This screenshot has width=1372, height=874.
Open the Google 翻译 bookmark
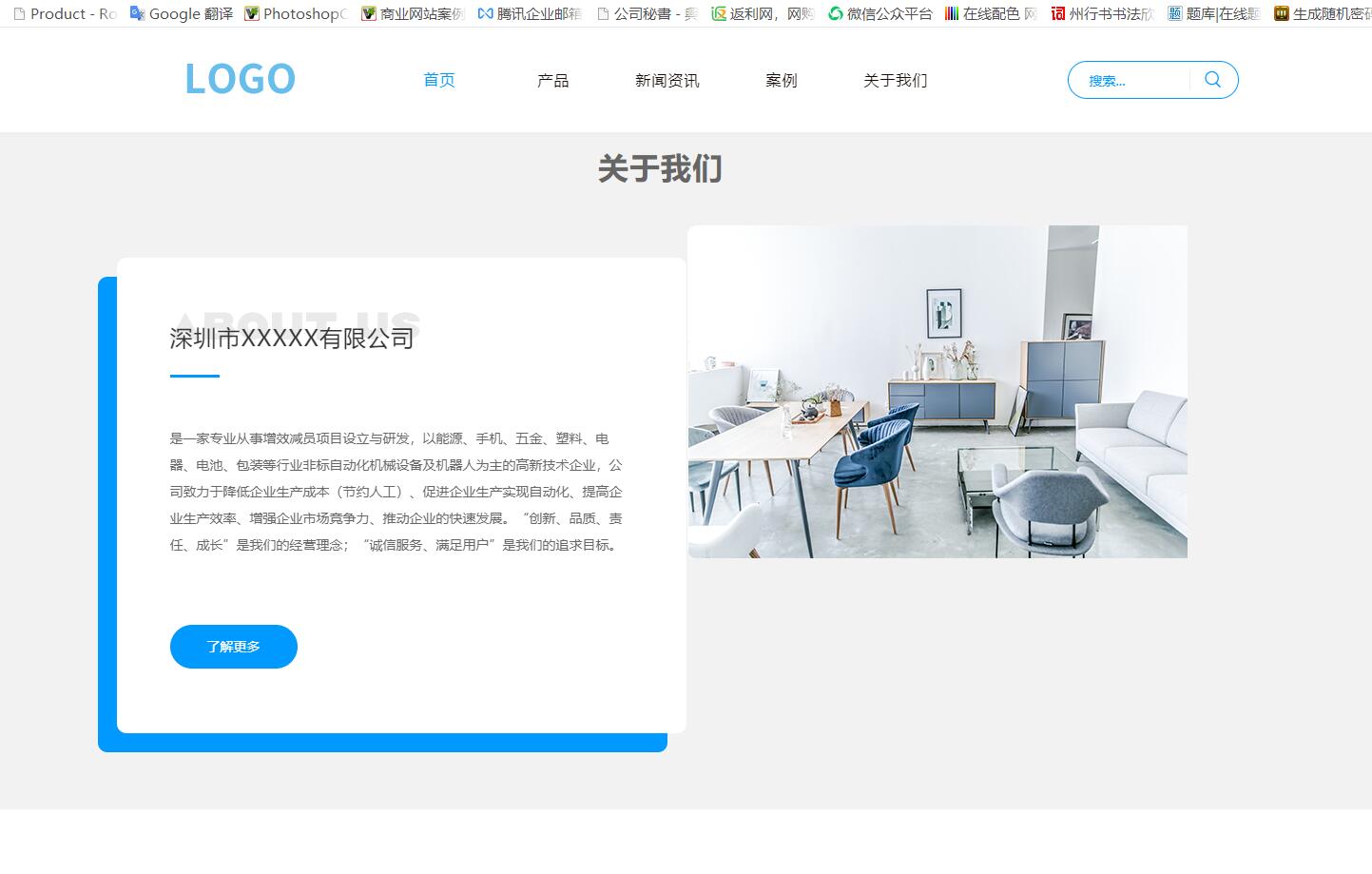[180, 14]
